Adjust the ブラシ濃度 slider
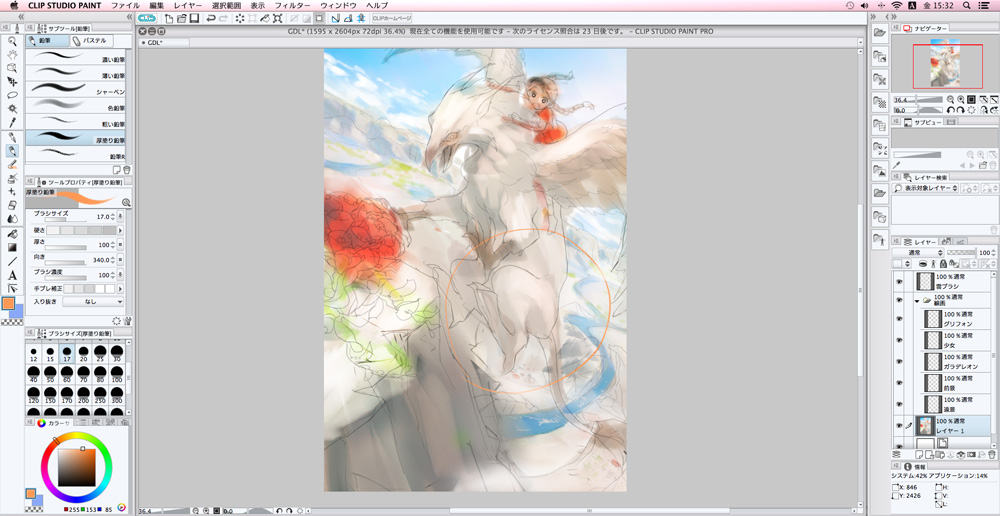The image size is (1000, 516). (66, 277)
